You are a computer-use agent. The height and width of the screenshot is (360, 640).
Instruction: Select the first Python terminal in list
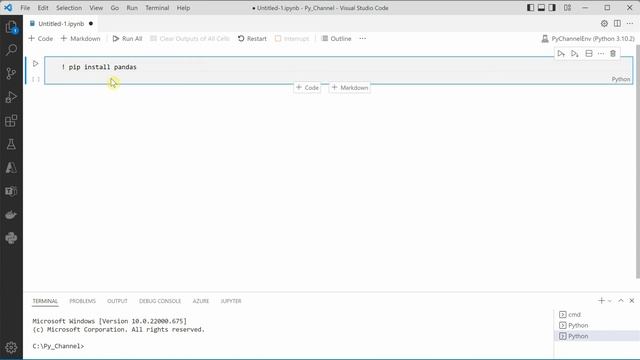tap(598, 325)
